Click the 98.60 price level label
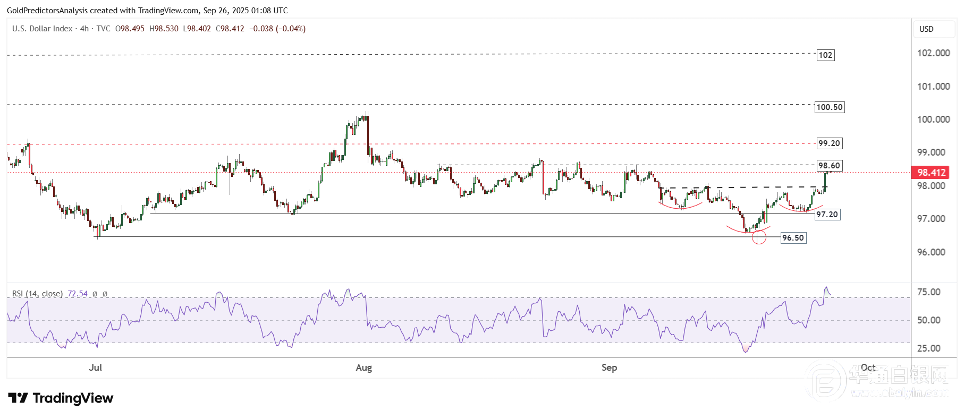Viewport: 964px width, 418px height. [x=828, y=165]
